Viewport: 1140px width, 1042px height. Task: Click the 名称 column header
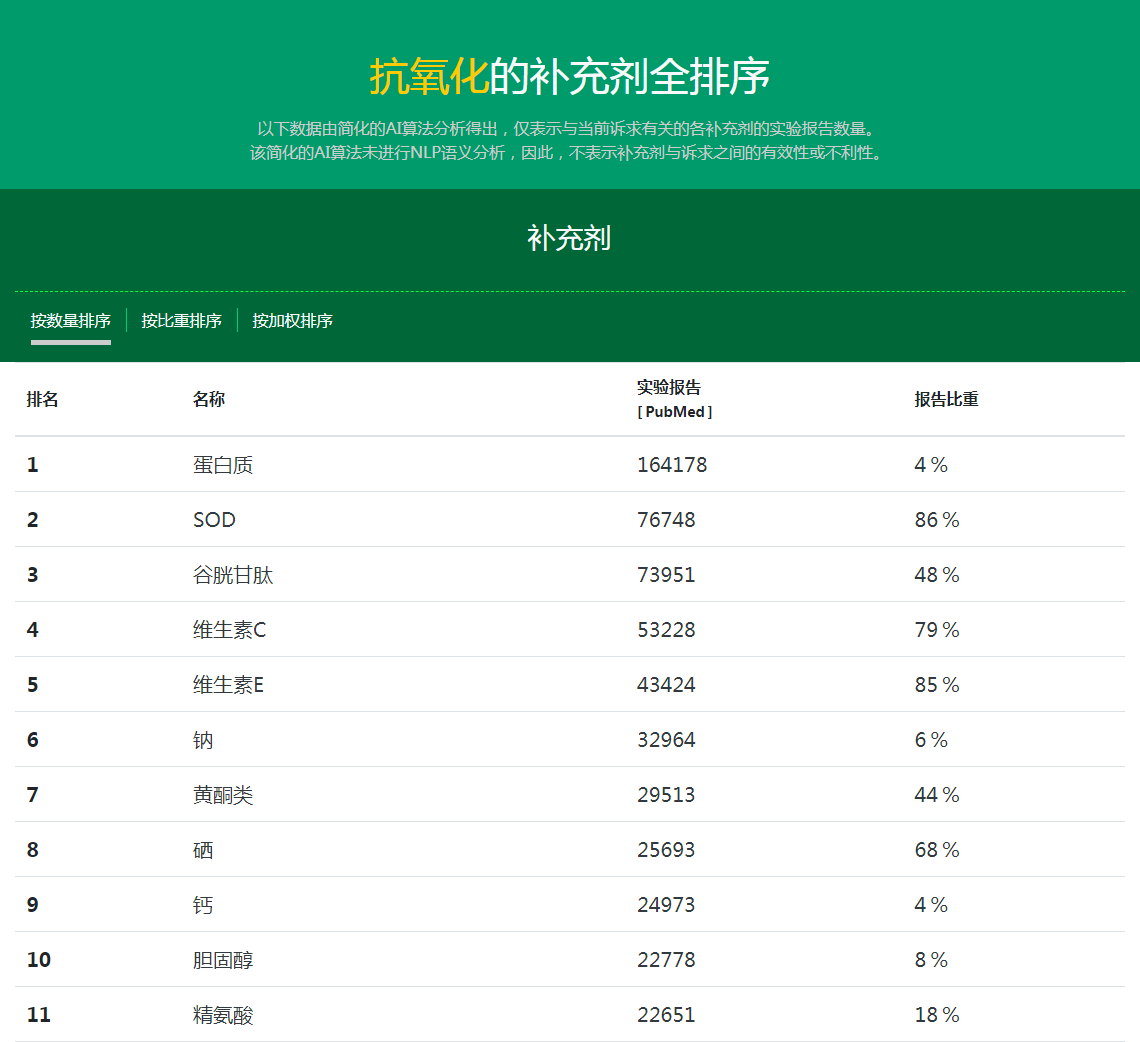pos(209,399)
